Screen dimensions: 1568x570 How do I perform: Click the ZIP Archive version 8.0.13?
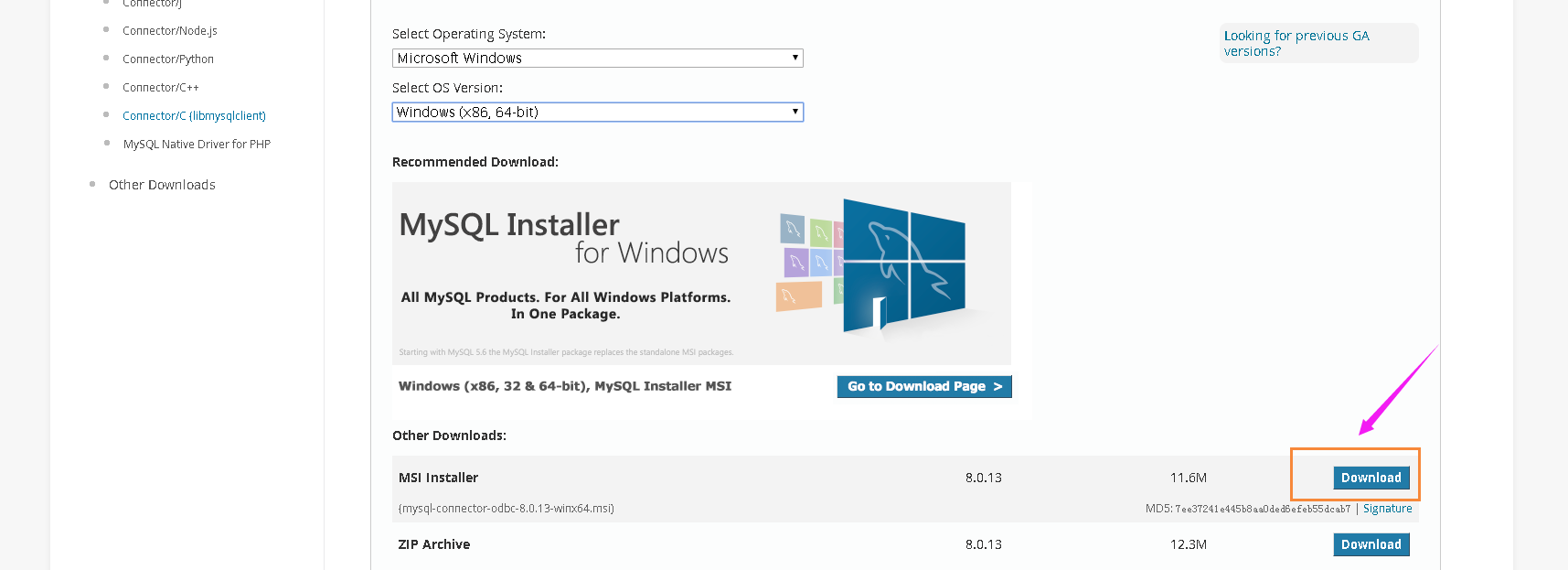[x=984, y=544]
